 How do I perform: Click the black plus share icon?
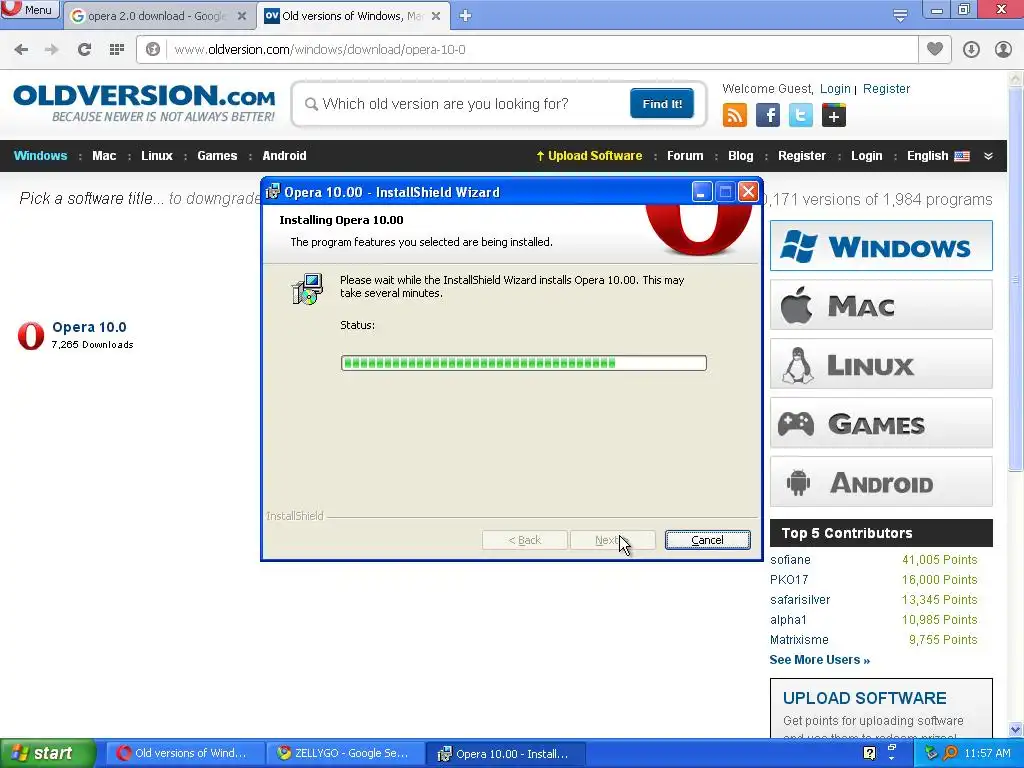pyautogui.click(x=834, y=116)
